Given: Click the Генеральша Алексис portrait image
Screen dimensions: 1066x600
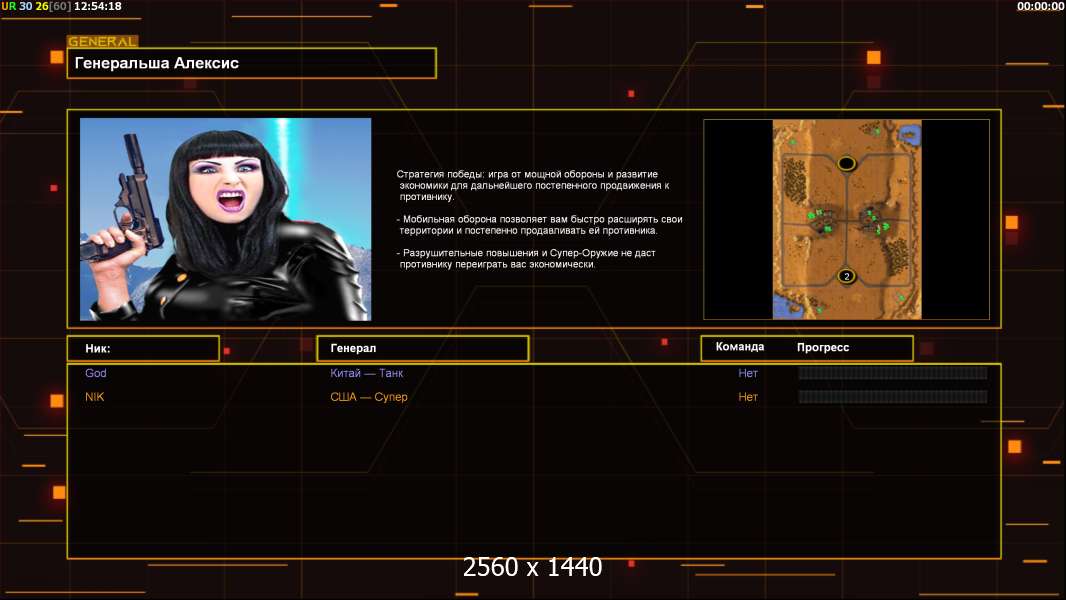Looking at the screenshot, I should tap(225, 219).
